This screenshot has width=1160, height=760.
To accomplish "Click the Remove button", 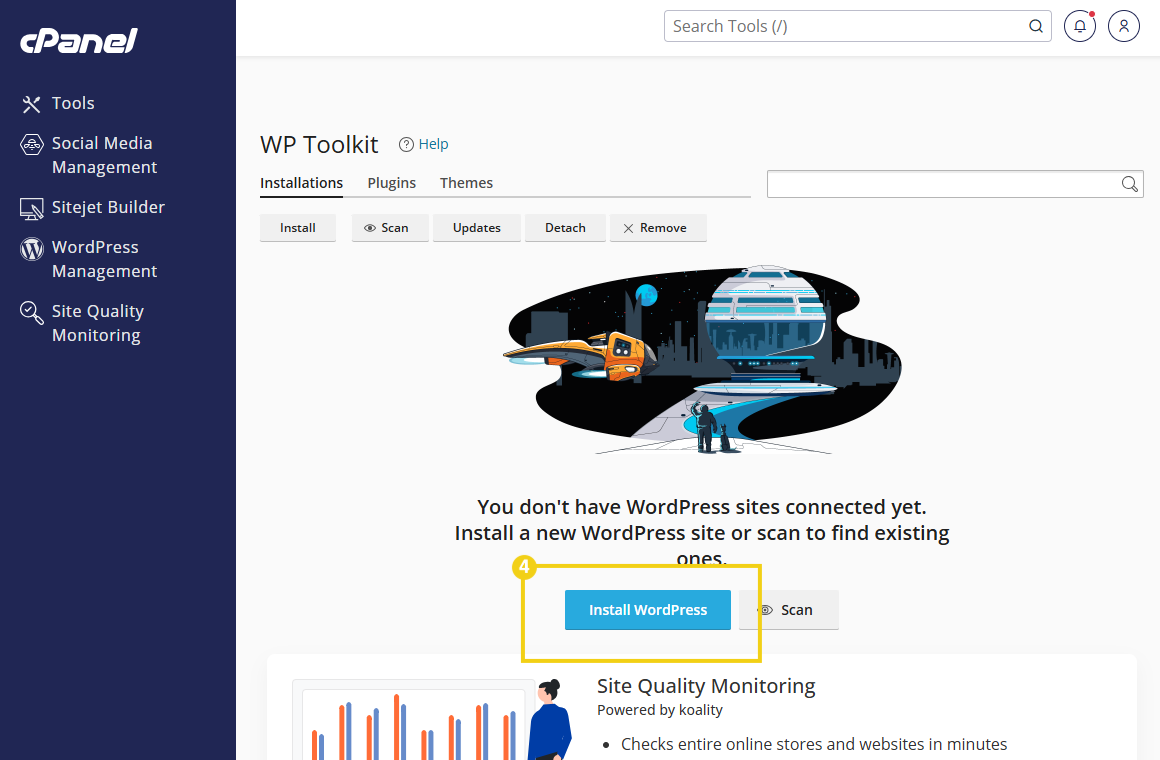I will pos(658,227).
